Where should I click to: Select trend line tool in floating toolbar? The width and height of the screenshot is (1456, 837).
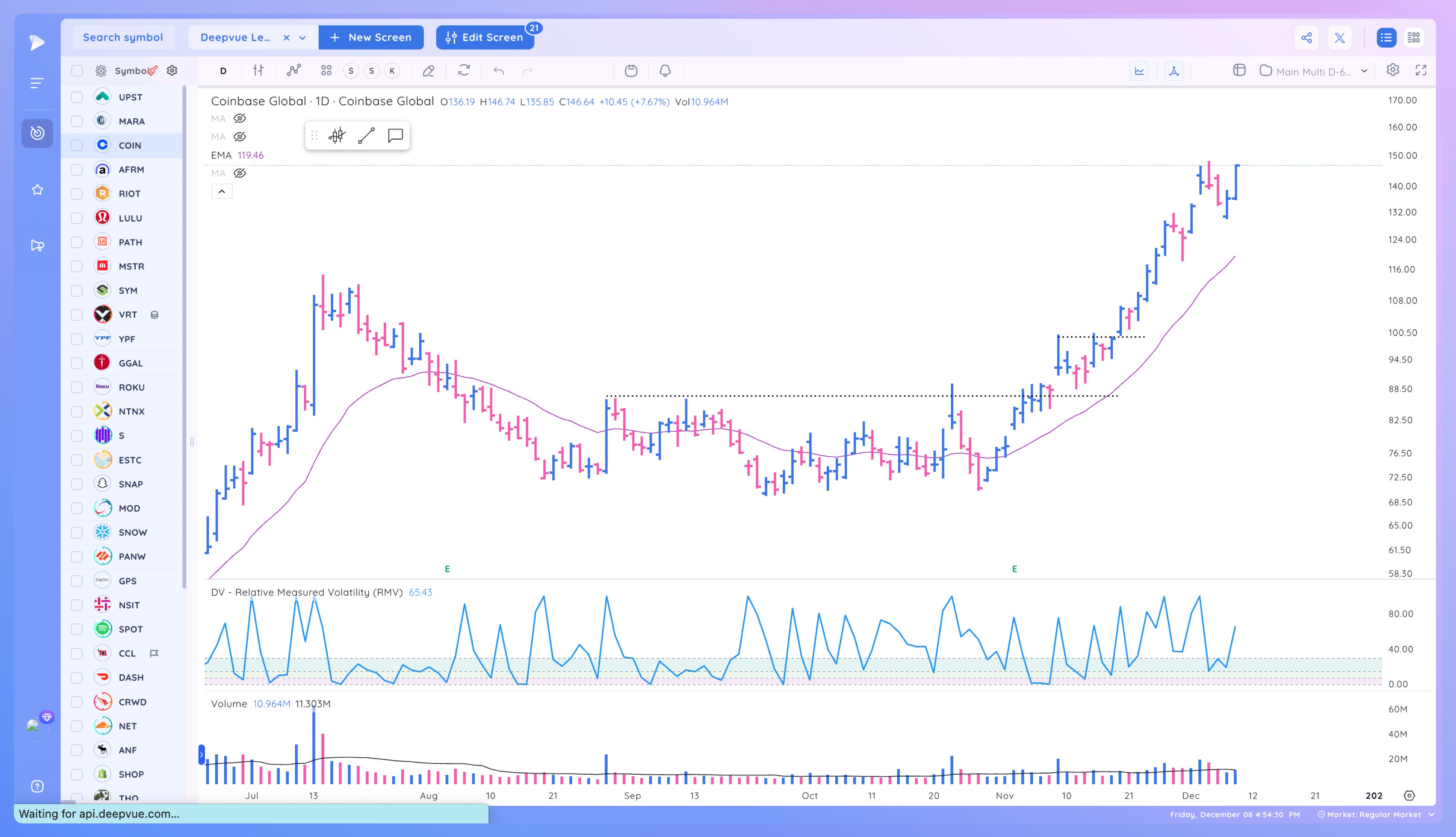[366, 136]
